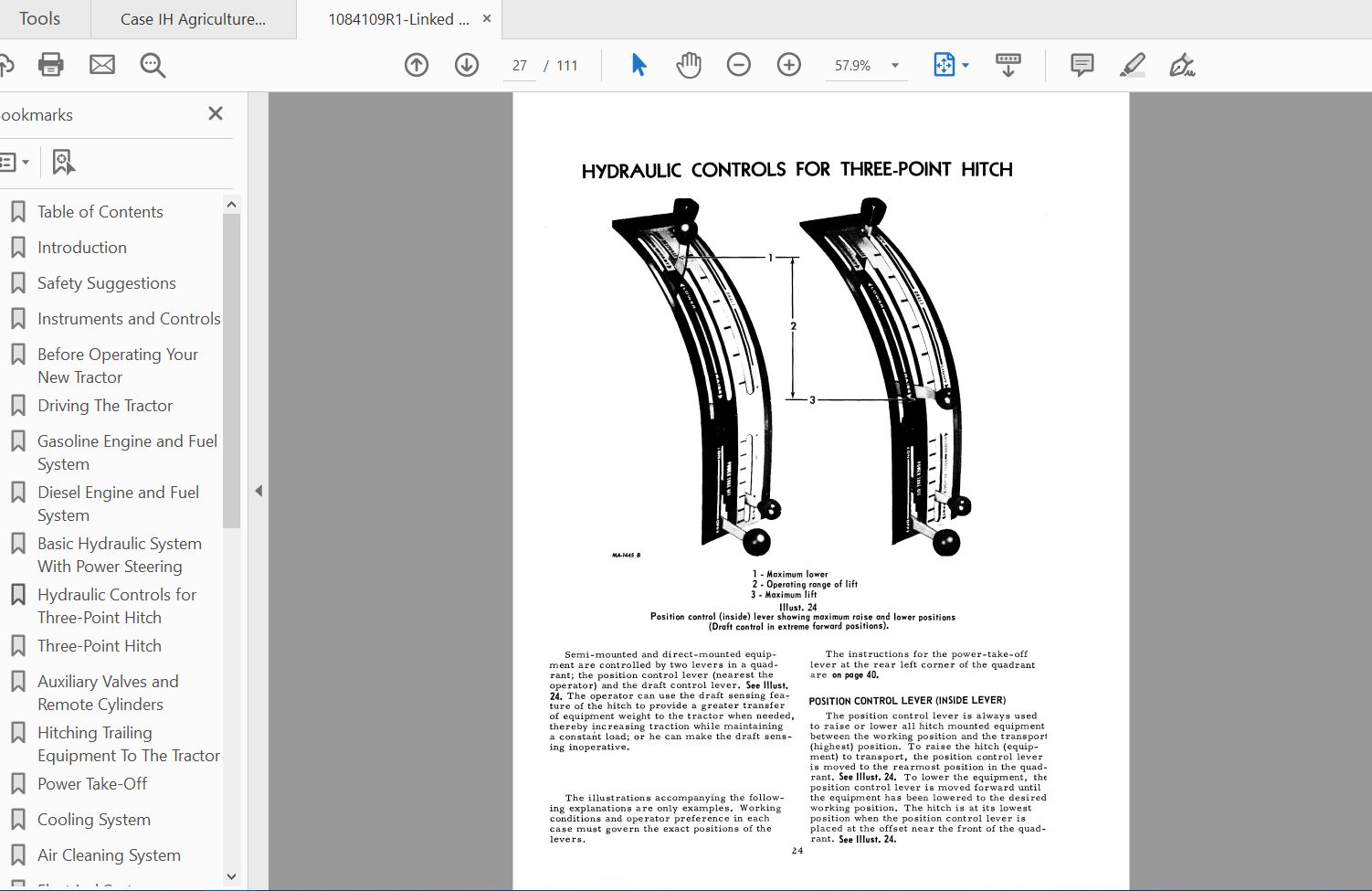
Task: Click bookmark icon beside Power Take-Off
Action: [17, 784]
